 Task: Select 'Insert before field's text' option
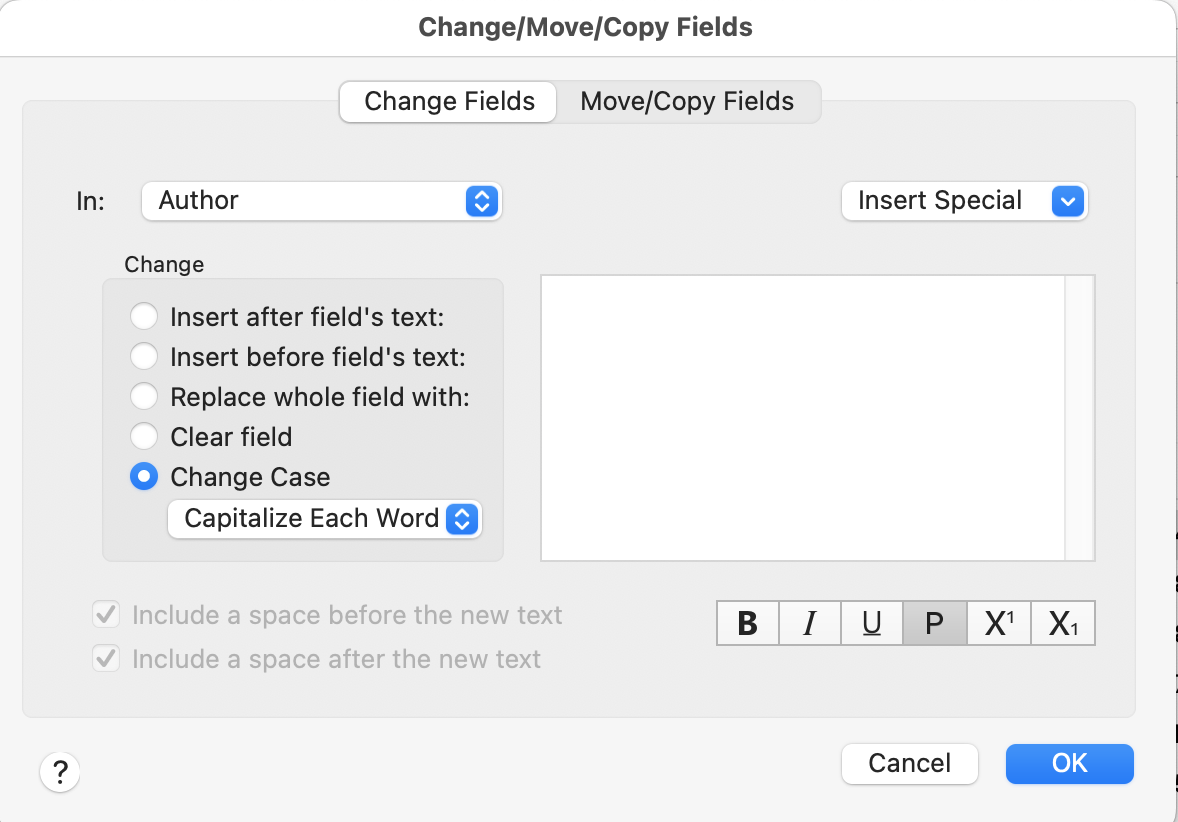[144, 357]
